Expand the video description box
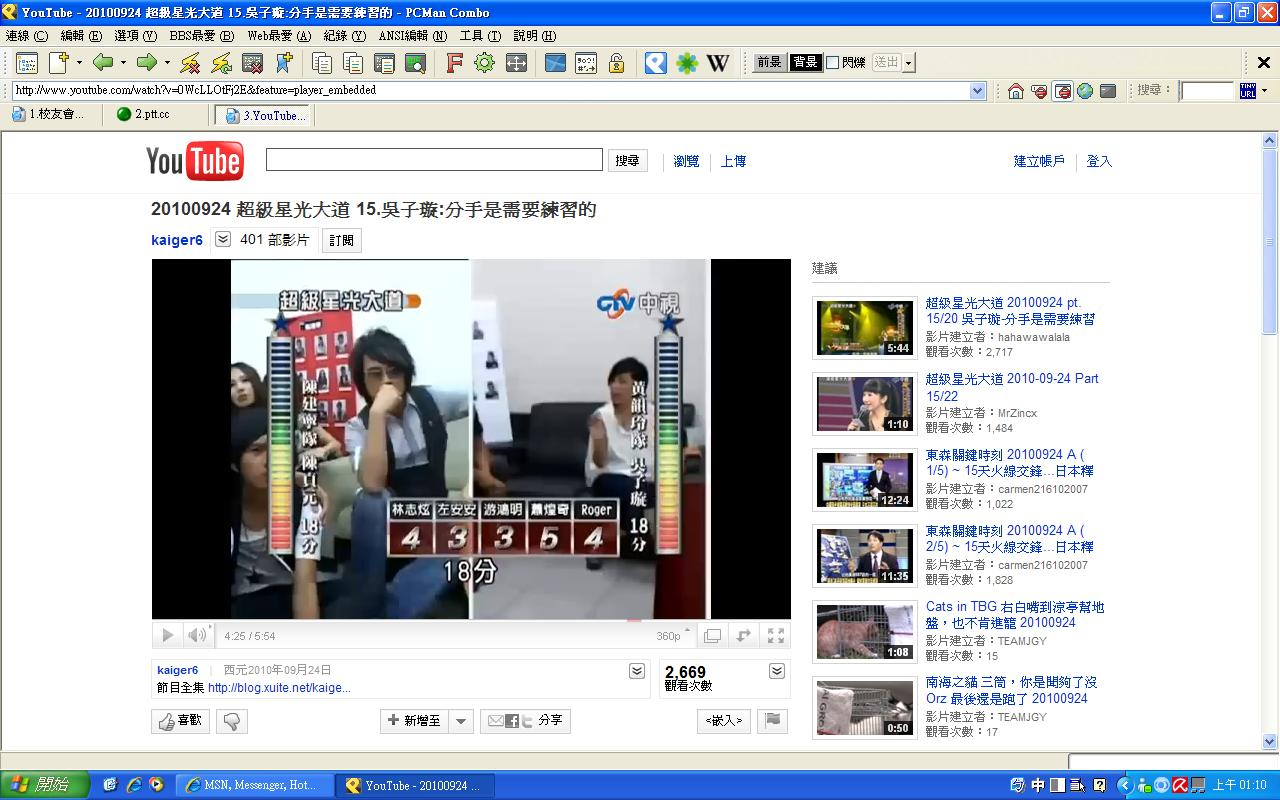Image resolution: width=1280 pixels, height=800 pixels. 637,671
